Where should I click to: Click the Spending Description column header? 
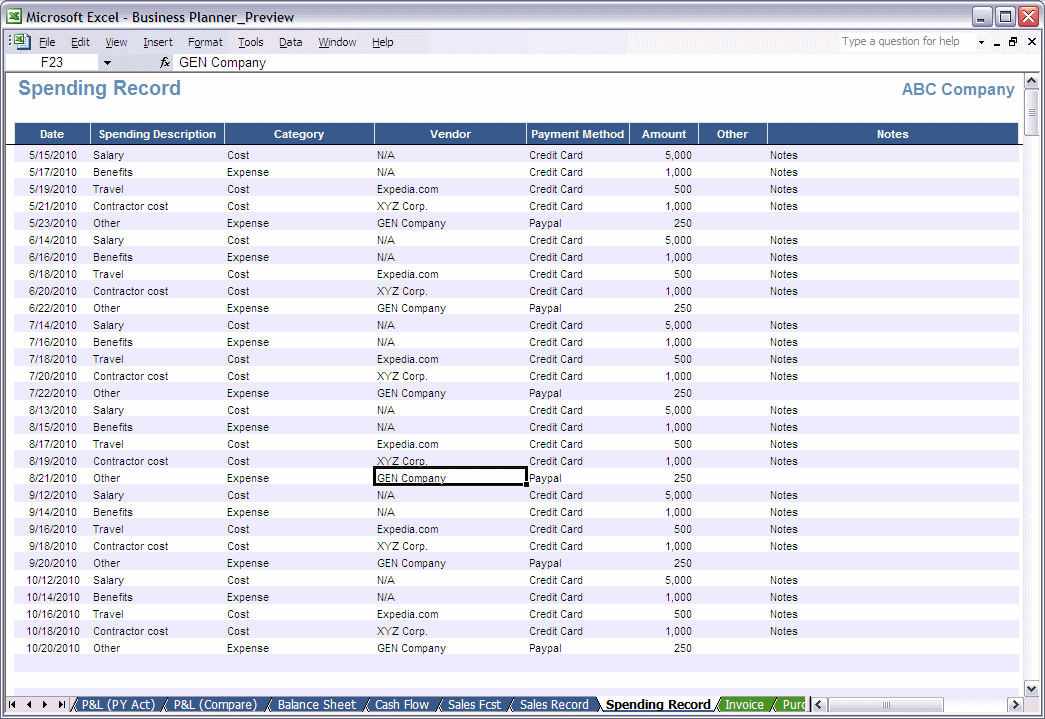157,134
